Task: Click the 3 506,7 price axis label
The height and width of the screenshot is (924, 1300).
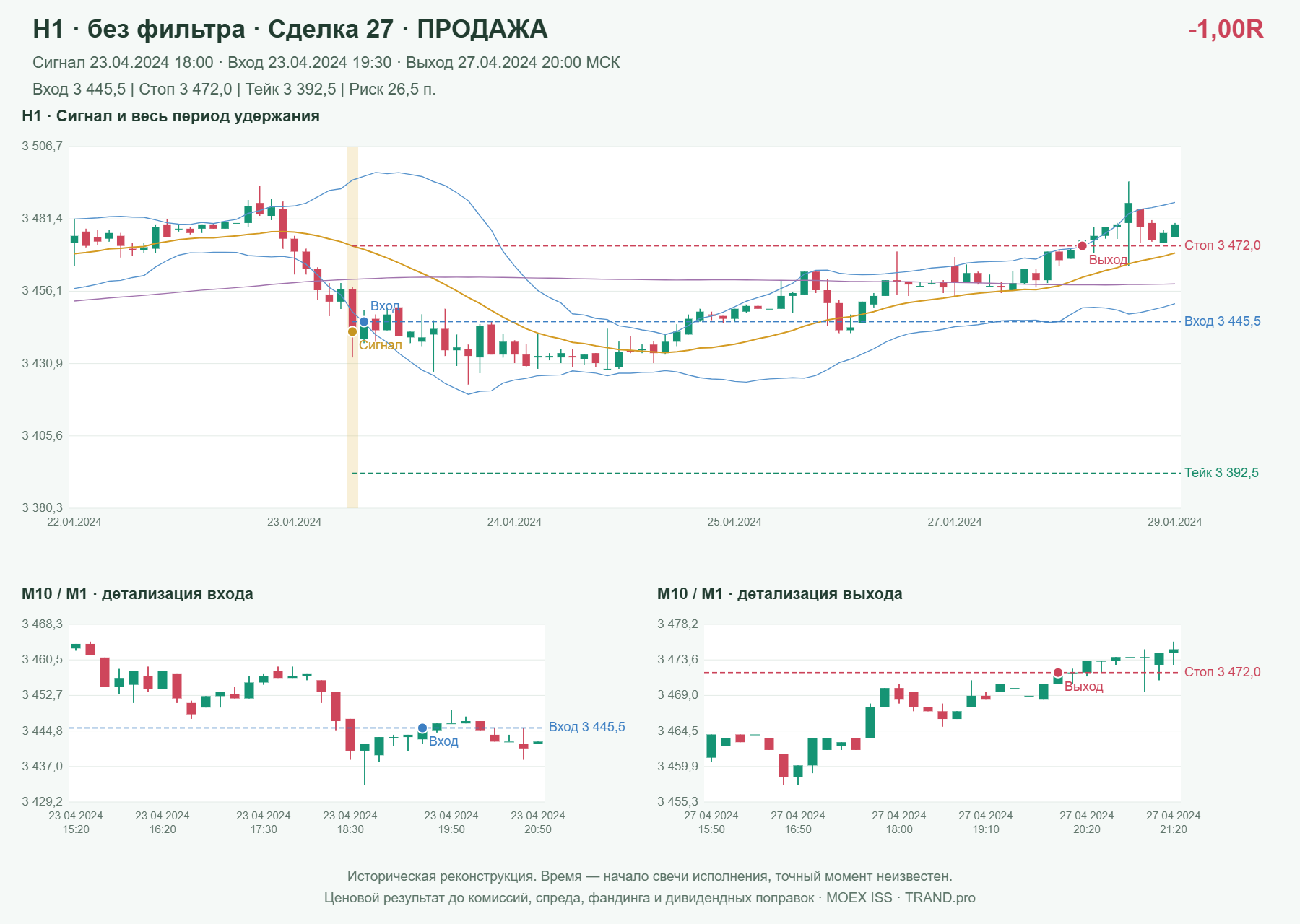Action: coord(42,147)
